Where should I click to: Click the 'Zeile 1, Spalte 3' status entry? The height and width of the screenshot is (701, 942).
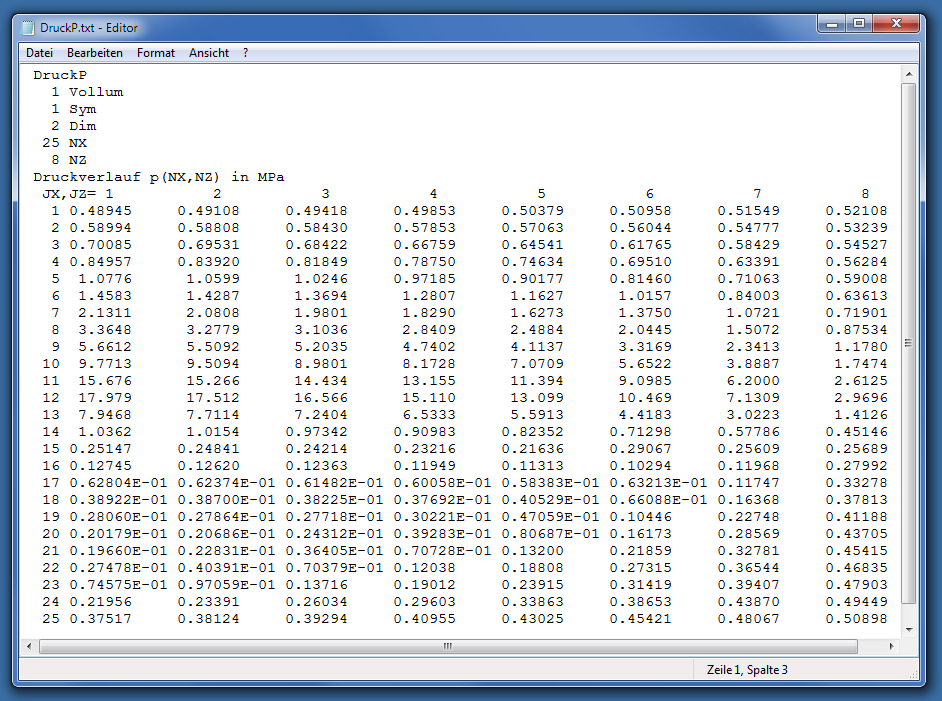pyautogui.click(x=747, y=670)
